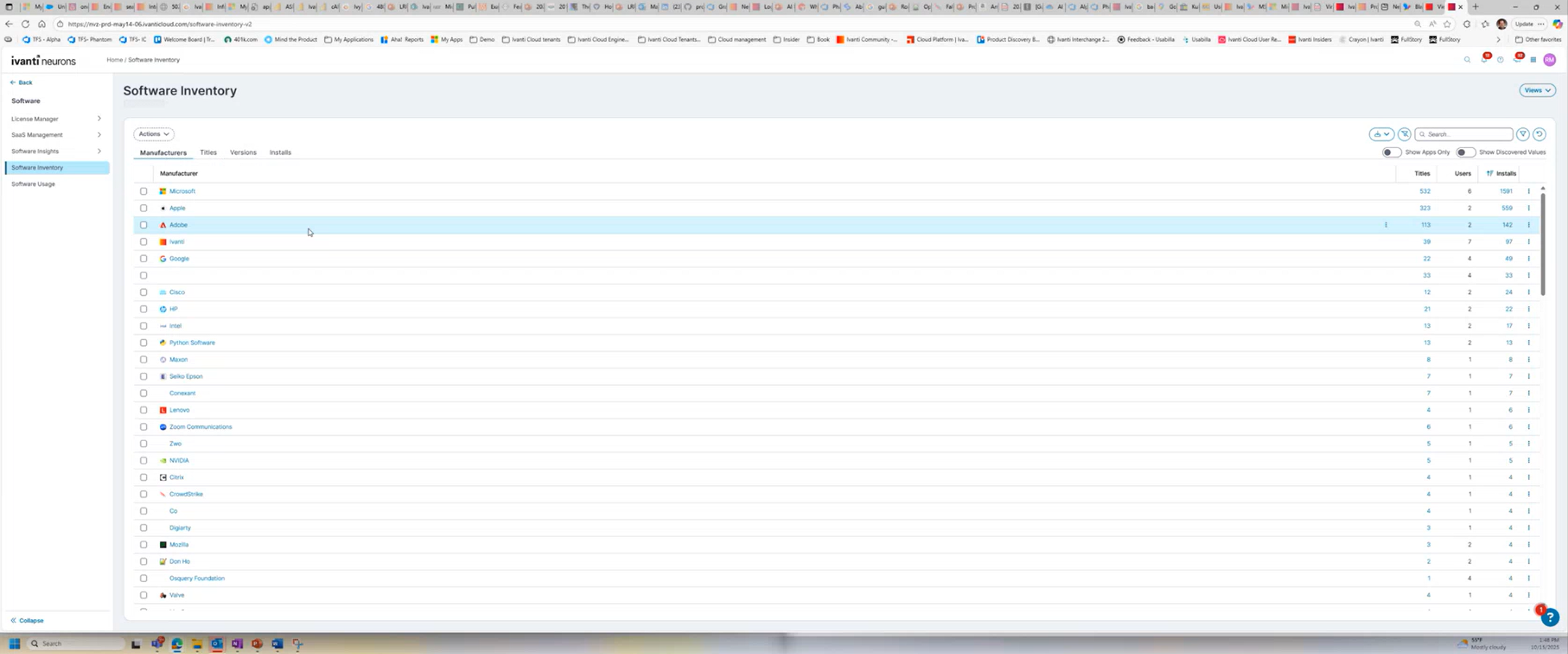The height and width of the screenshot is (654, 1568).
Task: Open the Microsoft manufacturer link
Action: click(182, 191)
